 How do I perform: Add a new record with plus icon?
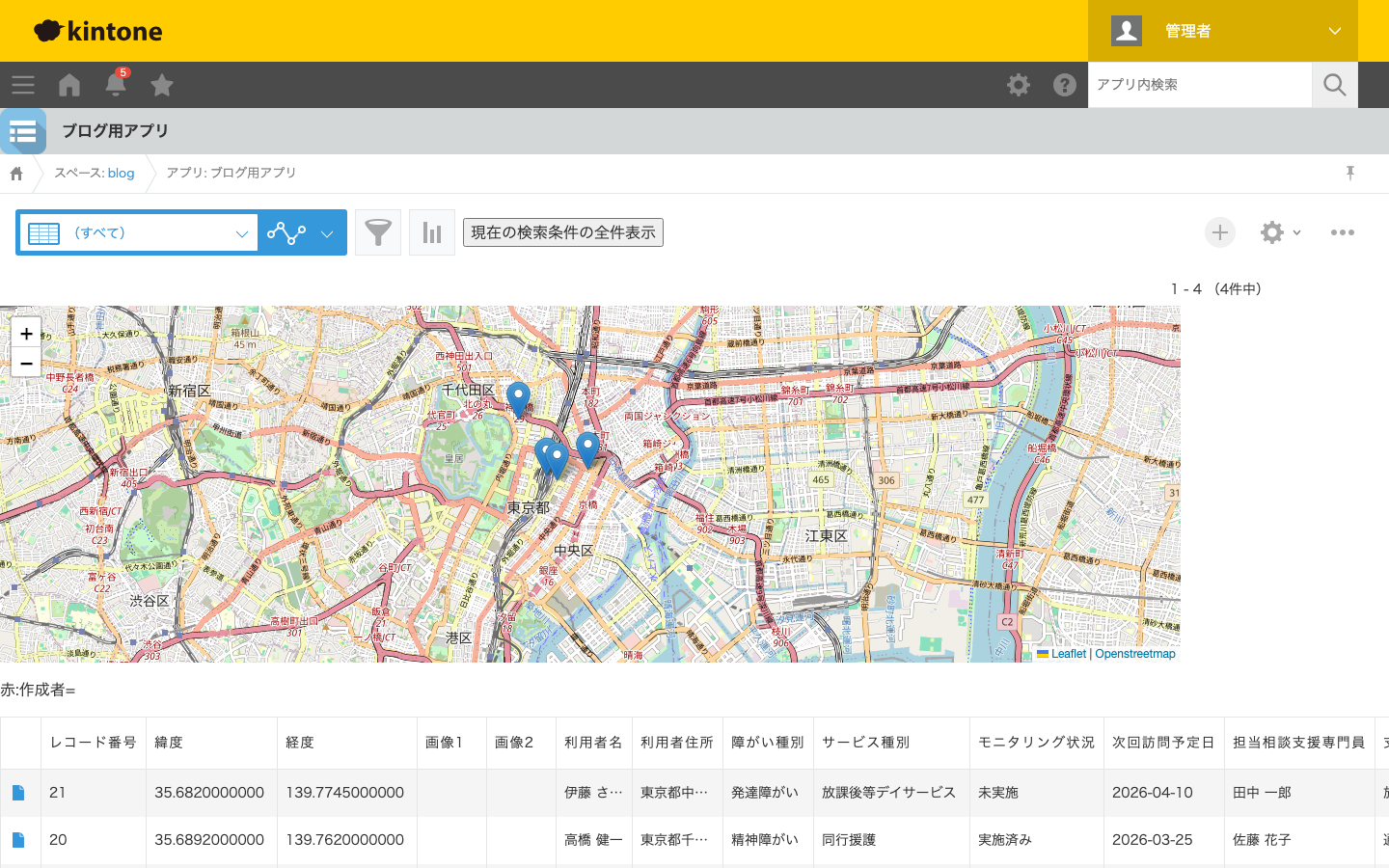(1220, 232)
